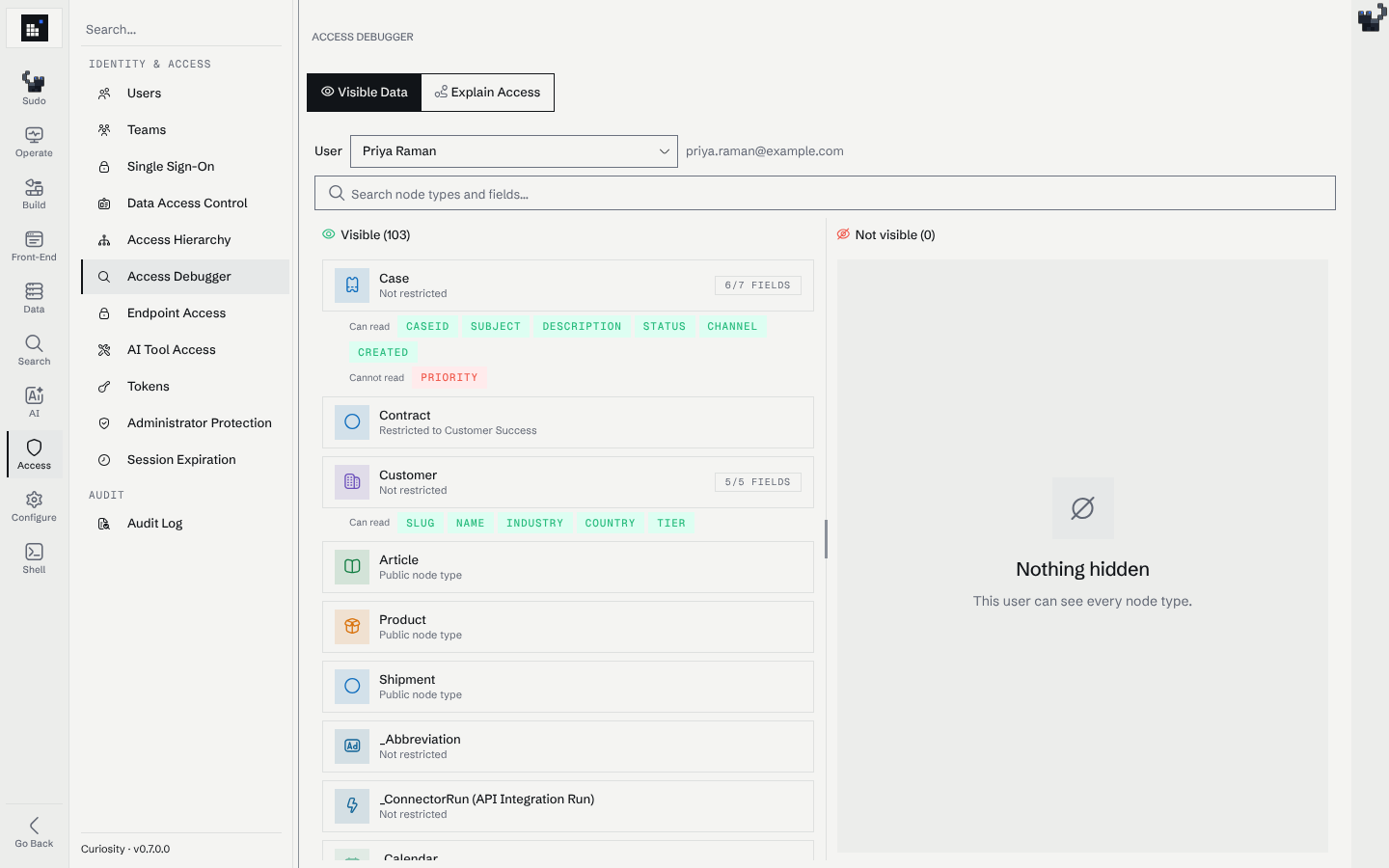Click the node types search field
This screenshot has width=1389, height=868.
(825, 193)
